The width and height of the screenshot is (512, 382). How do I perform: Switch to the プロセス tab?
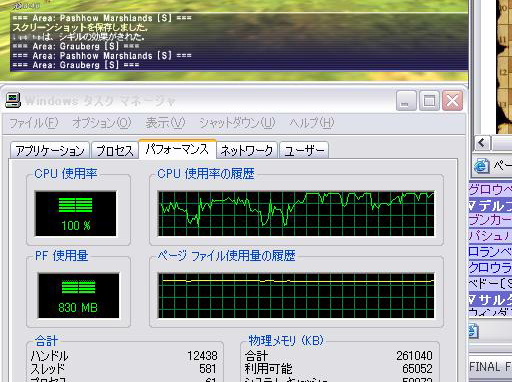pyautogui.click(x=115, y=150)
